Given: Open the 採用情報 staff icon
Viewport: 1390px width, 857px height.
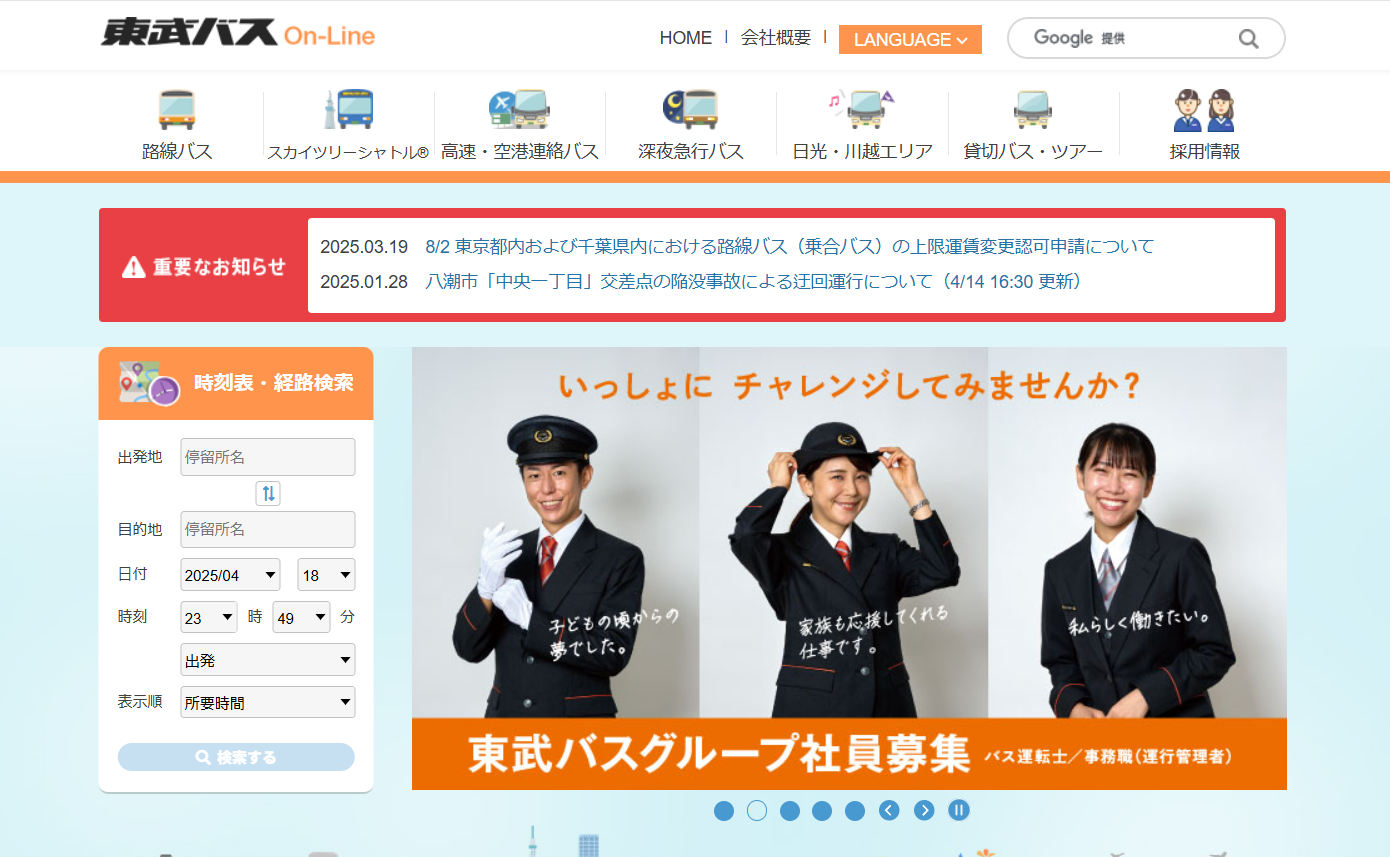Looking at the screenshot, I should click(1204, 110).
